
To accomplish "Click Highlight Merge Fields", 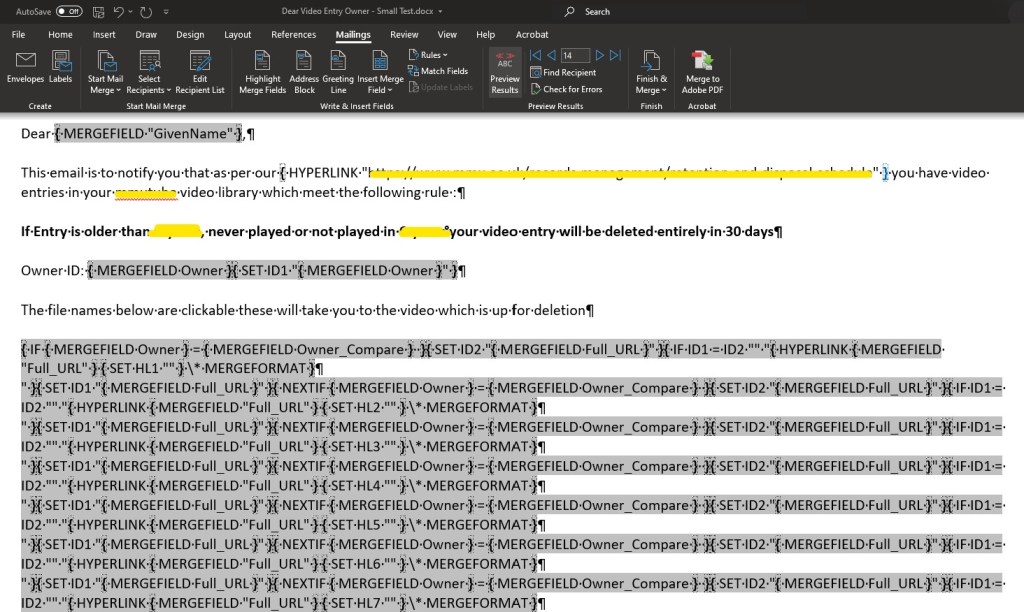I will (263, 71).
